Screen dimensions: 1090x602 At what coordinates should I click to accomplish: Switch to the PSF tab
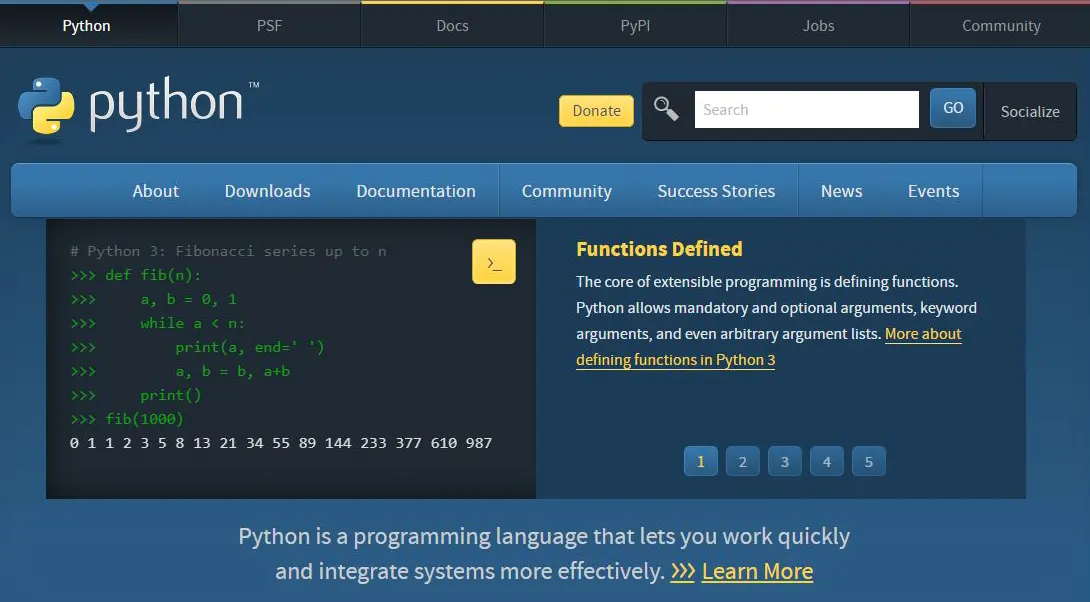click(269, 25)
